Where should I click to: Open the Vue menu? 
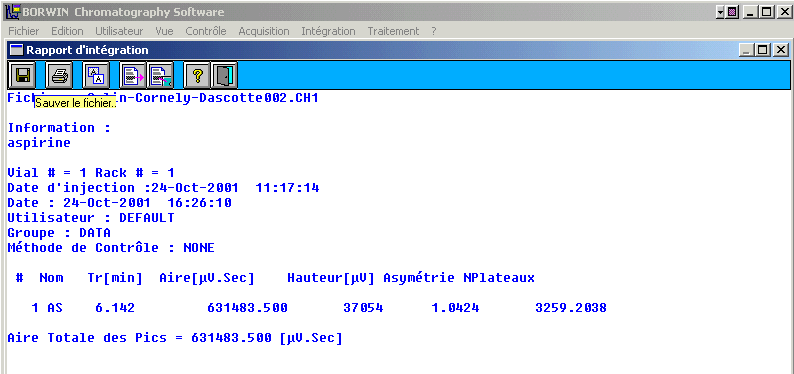point(165,31)
